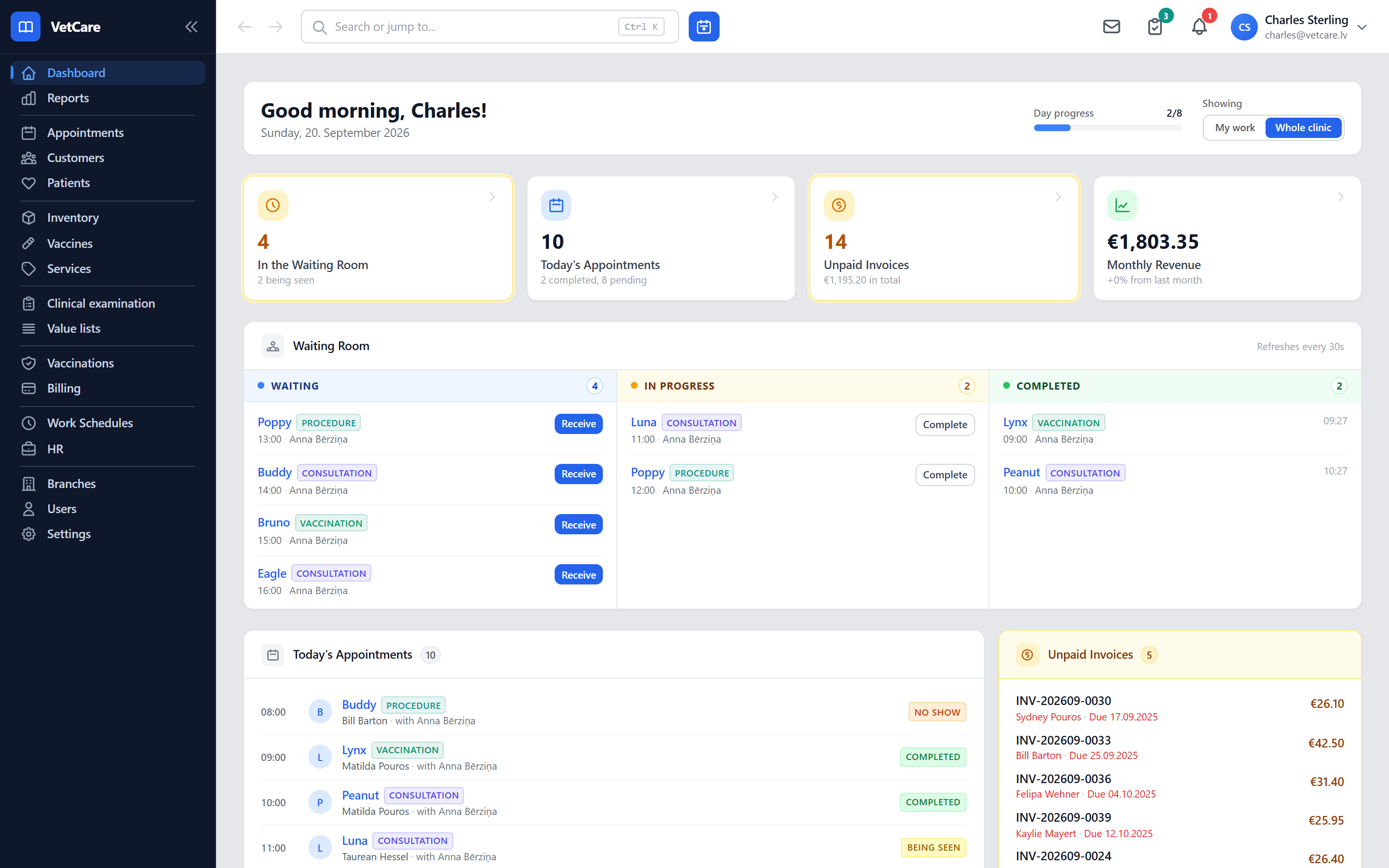The width and height of the screenshot is (1389, 868).
Task: Open the mail envelope icon
Action: tap(1111, 27)
